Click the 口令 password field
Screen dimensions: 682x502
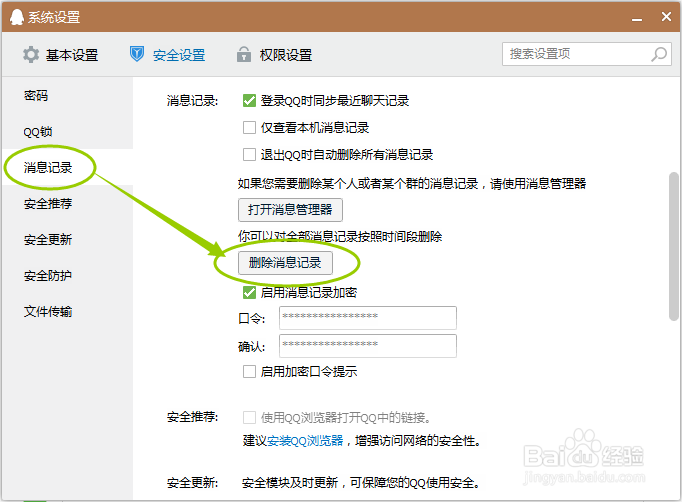click(x=368, y=318)
